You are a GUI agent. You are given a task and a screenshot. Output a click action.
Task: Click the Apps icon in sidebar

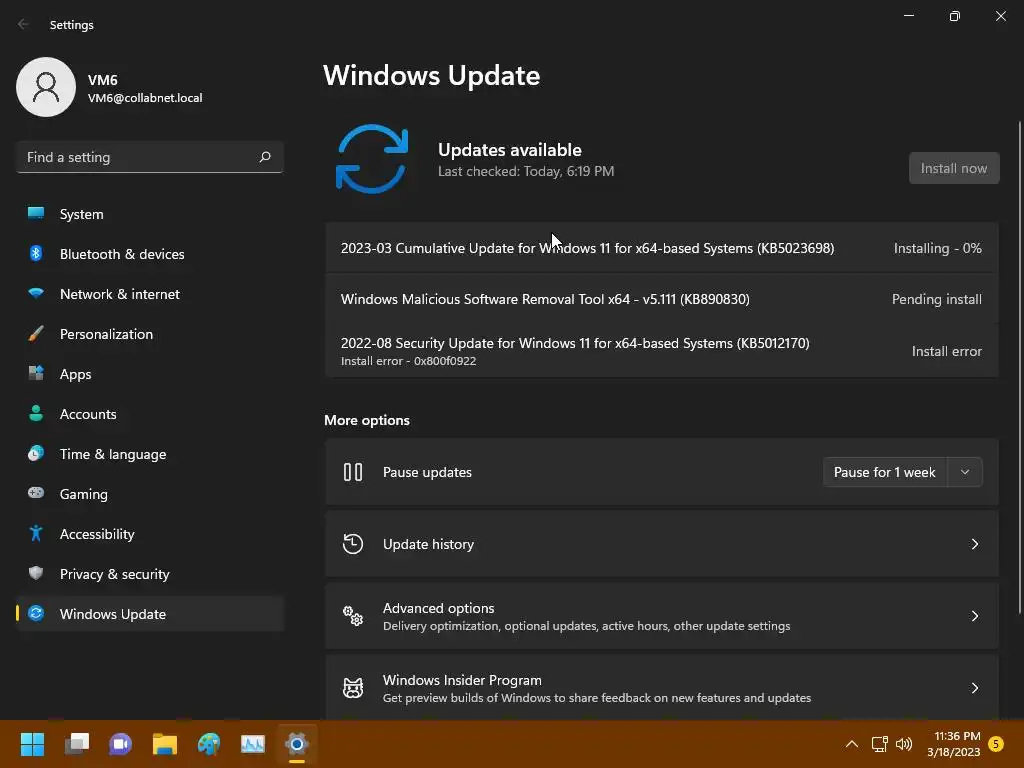pyautogui.click(x=36, y=374)
